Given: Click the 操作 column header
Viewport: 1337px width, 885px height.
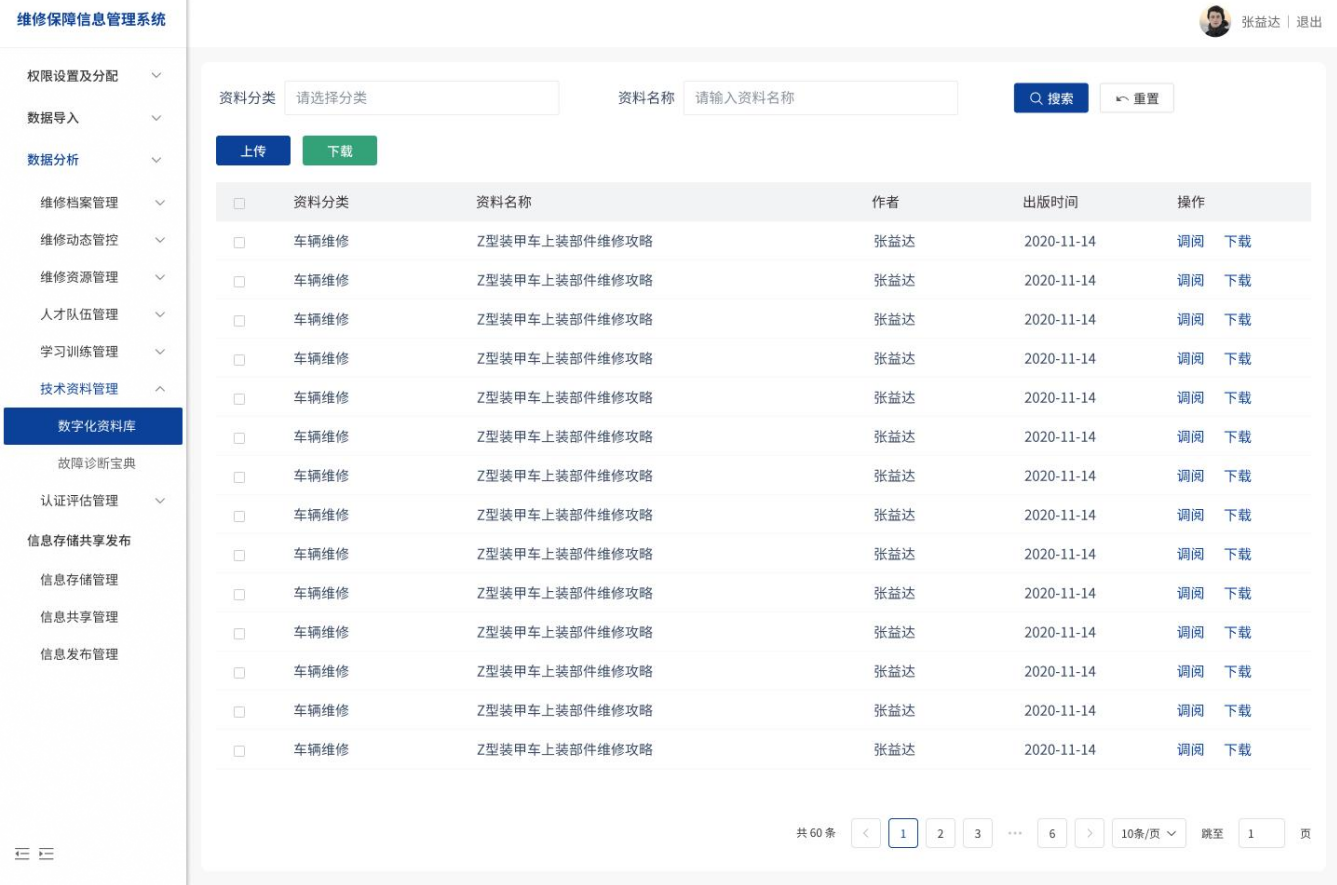Looking at the screenshot, I should pyautogui.click(x=1191, y=202).
